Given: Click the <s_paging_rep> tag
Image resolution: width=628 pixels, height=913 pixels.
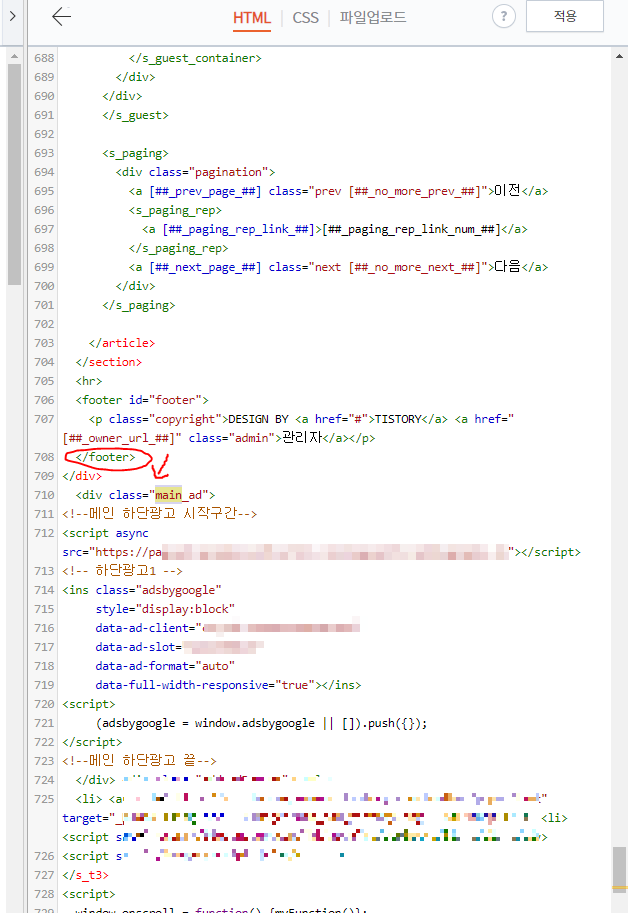Looking at the screenshot, I should pyautogui.click(x=175, y=210).
